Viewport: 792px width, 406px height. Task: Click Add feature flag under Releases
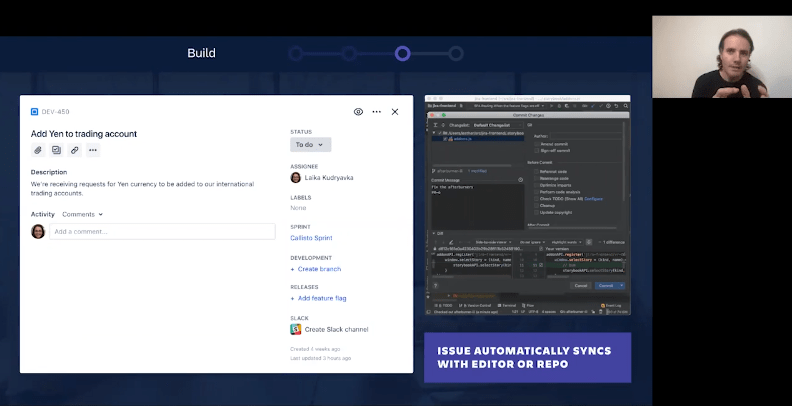tap(321, 299)
